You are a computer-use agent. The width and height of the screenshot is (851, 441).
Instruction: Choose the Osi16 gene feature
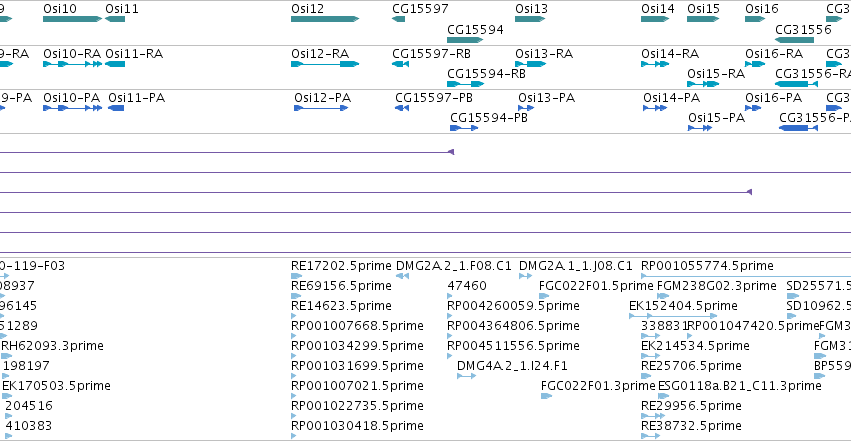click(755, 19)
